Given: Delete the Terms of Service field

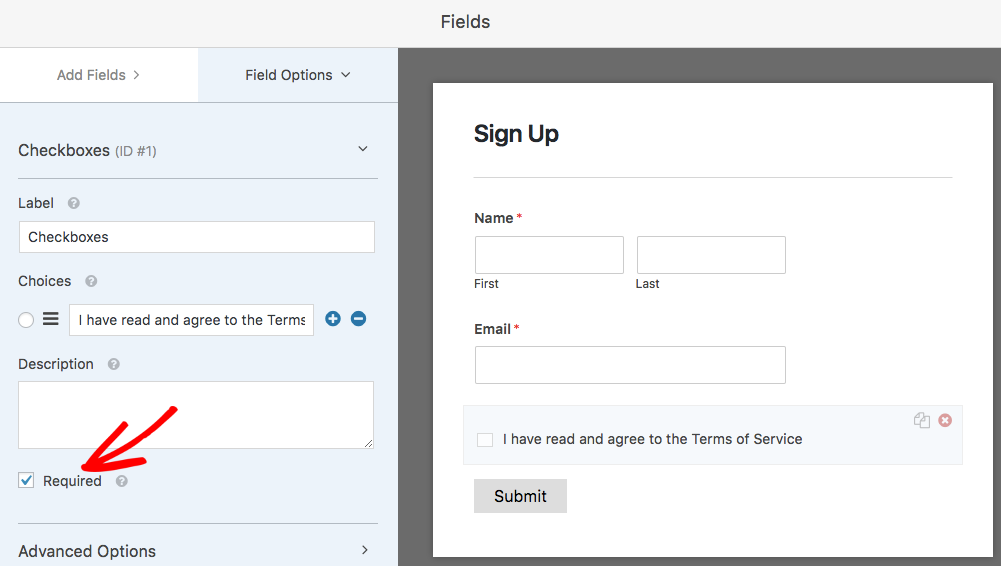Looking at the screenshot, I should [x=945, y=420].
